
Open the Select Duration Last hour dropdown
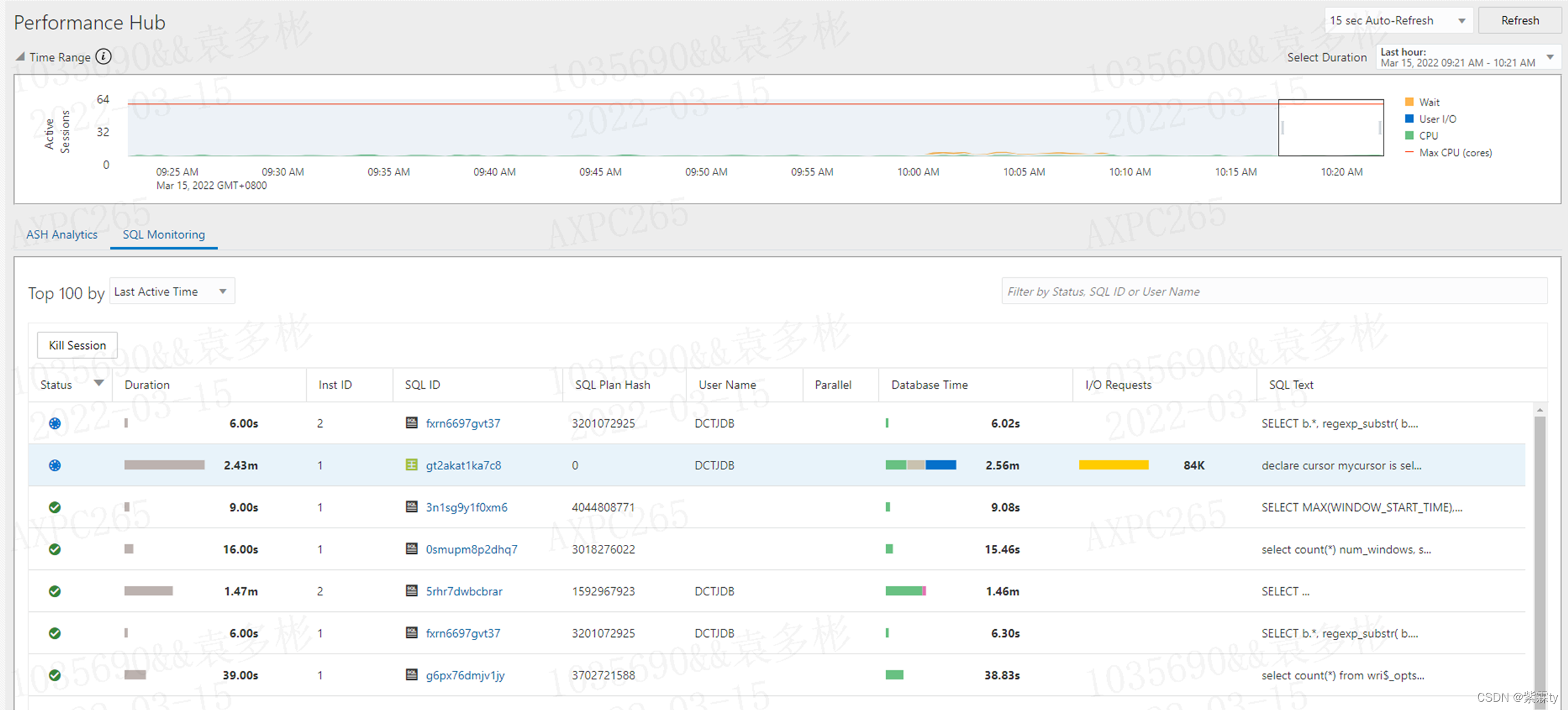click(1467, 57)
